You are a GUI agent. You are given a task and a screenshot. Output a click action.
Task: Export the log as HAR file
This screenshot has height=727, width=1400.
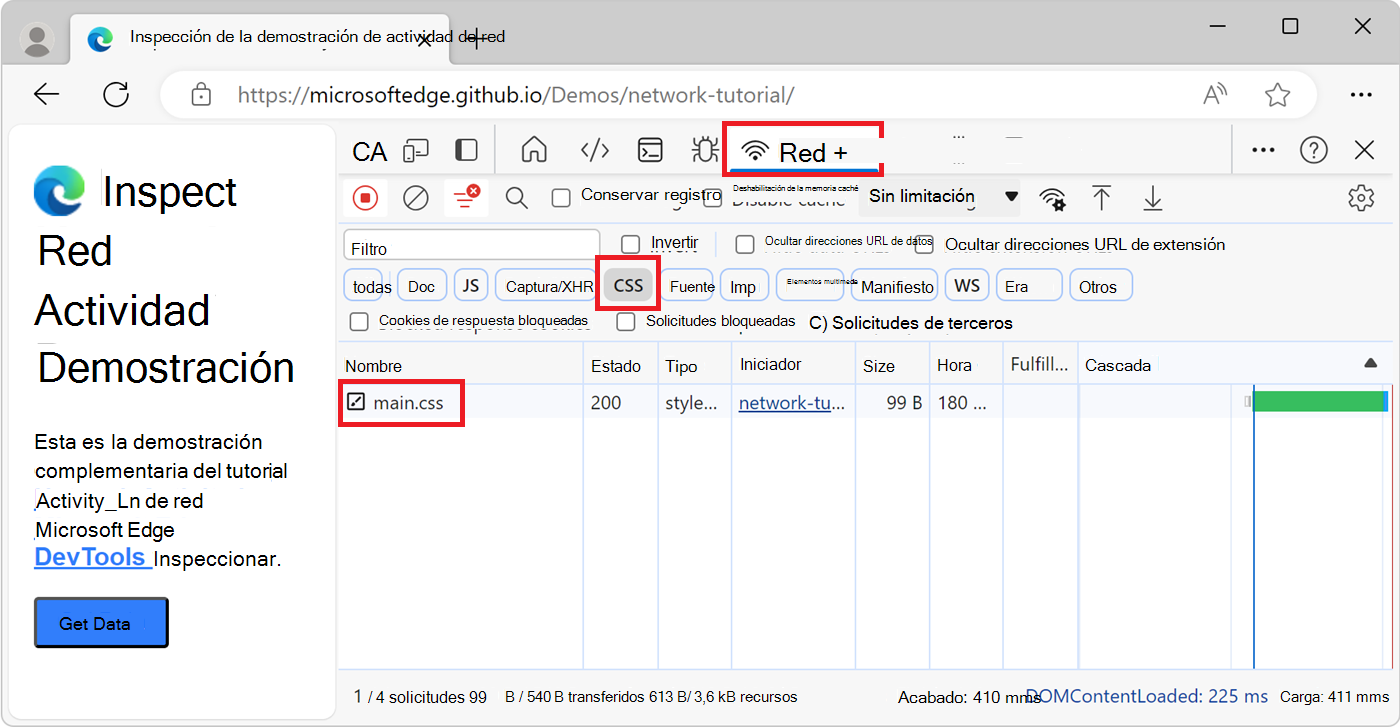1152,199
